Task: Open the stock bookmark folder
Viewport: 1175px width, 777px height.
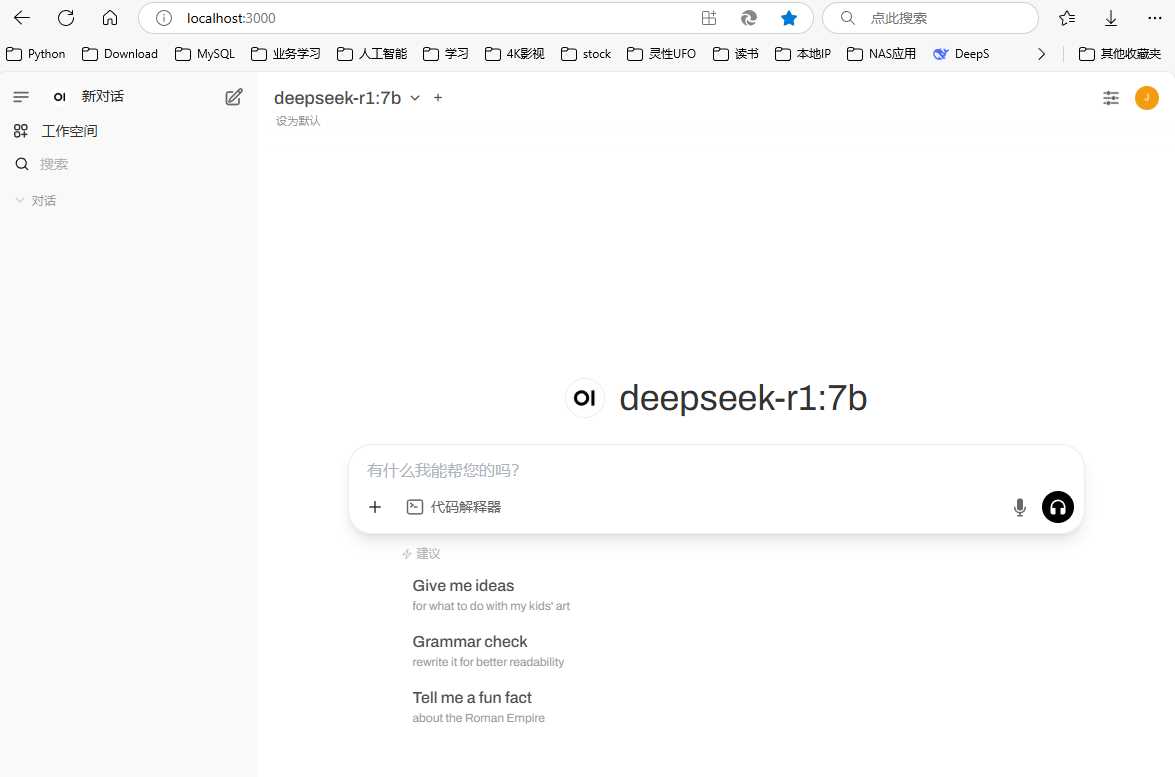Action: tap(586, 54)
